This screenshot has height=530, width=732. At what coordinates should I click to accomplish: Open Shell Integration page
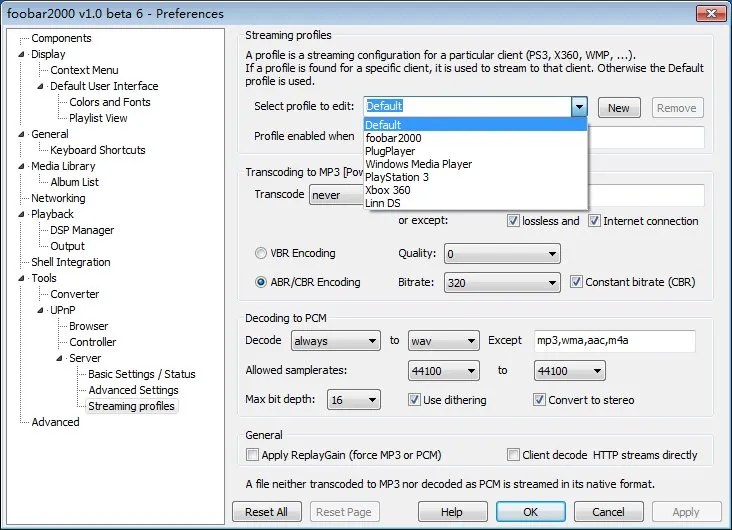pyautogui.click(x=70, y=262)
